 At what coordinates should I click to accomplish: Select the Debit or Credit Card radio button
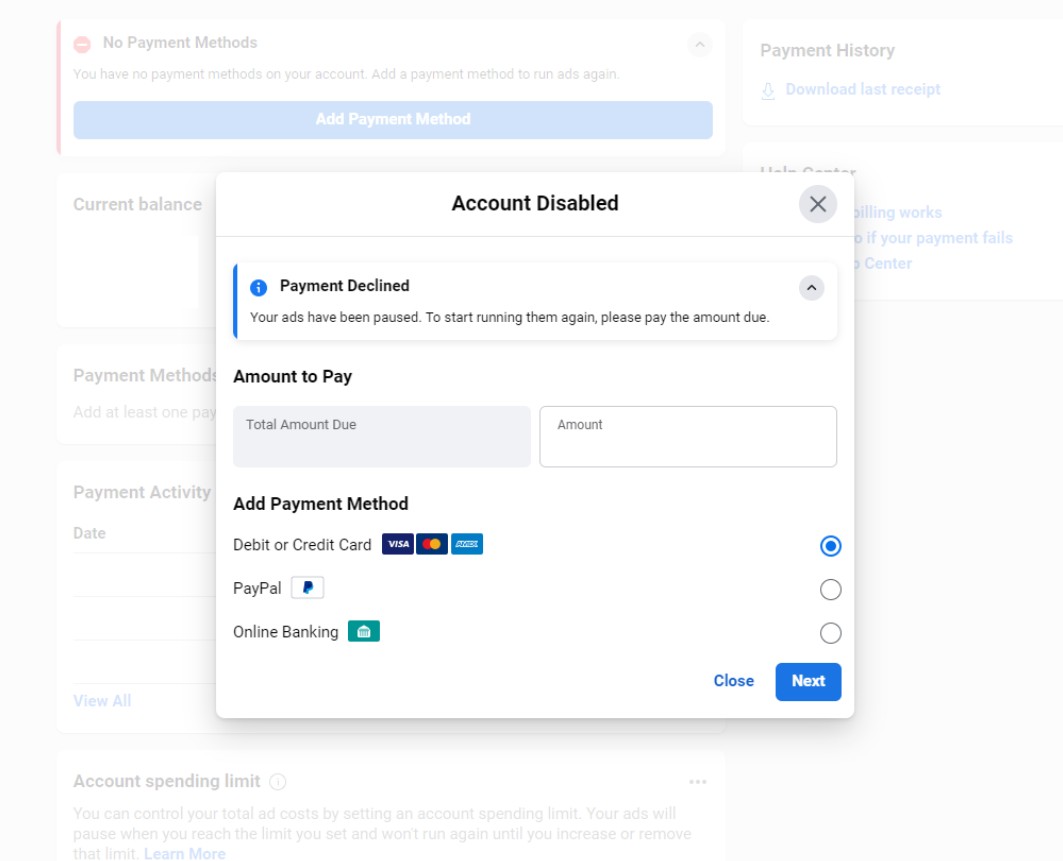[x=830, y=546]
